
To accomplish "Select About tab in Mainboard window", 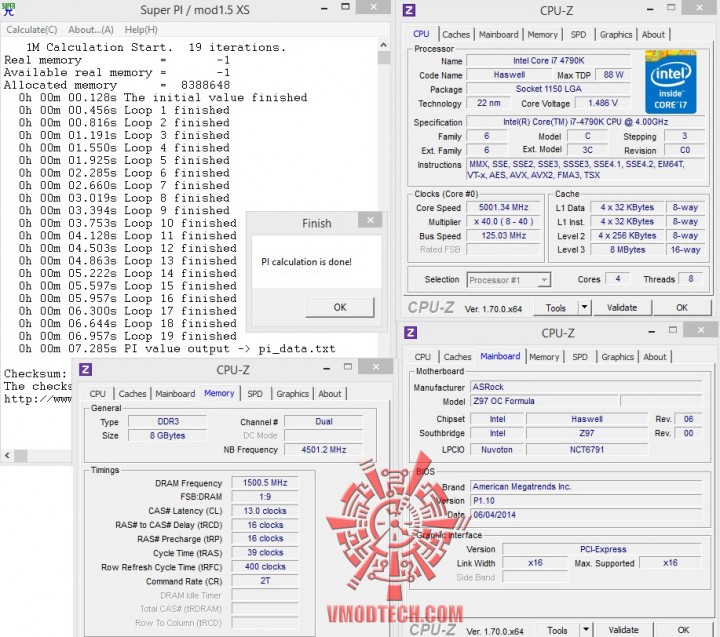I will (x=654, y=357).
